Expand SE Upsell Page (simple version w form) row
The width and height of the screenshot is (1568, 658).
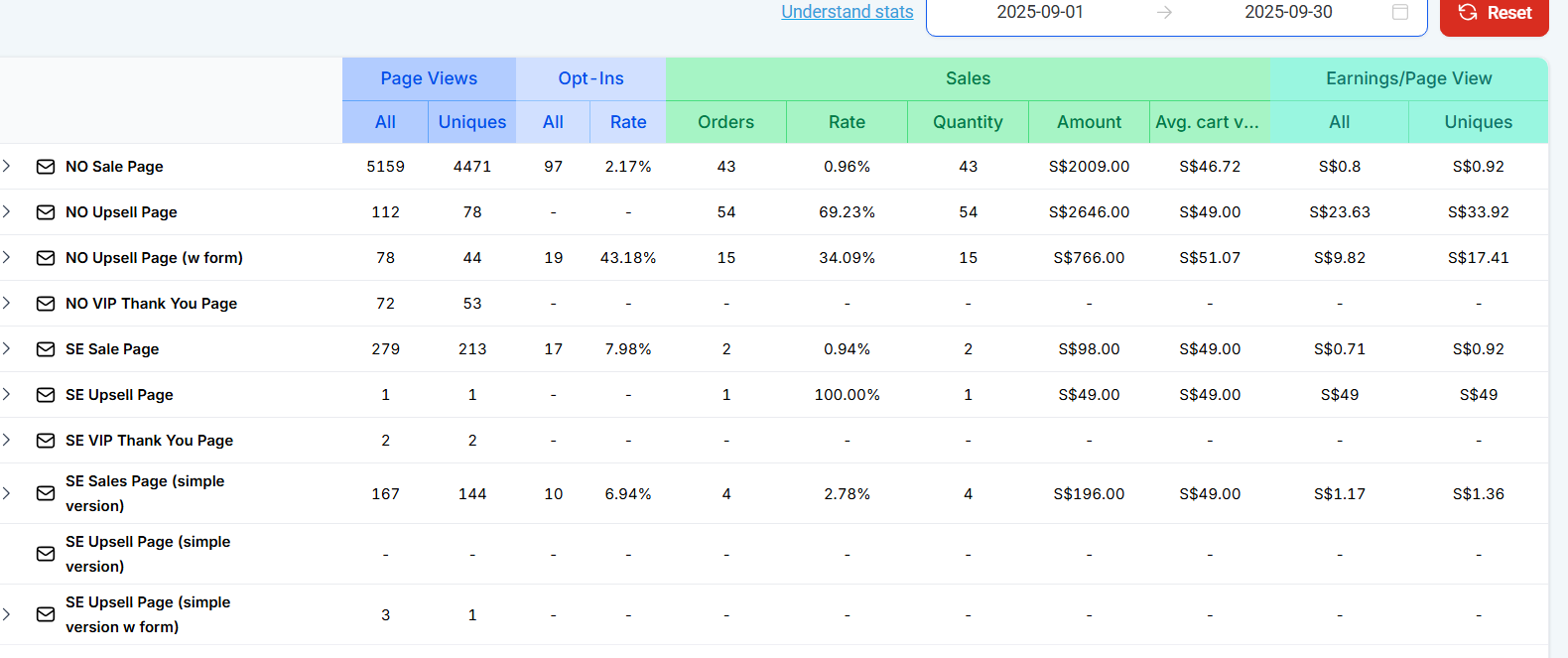[7, 614]
